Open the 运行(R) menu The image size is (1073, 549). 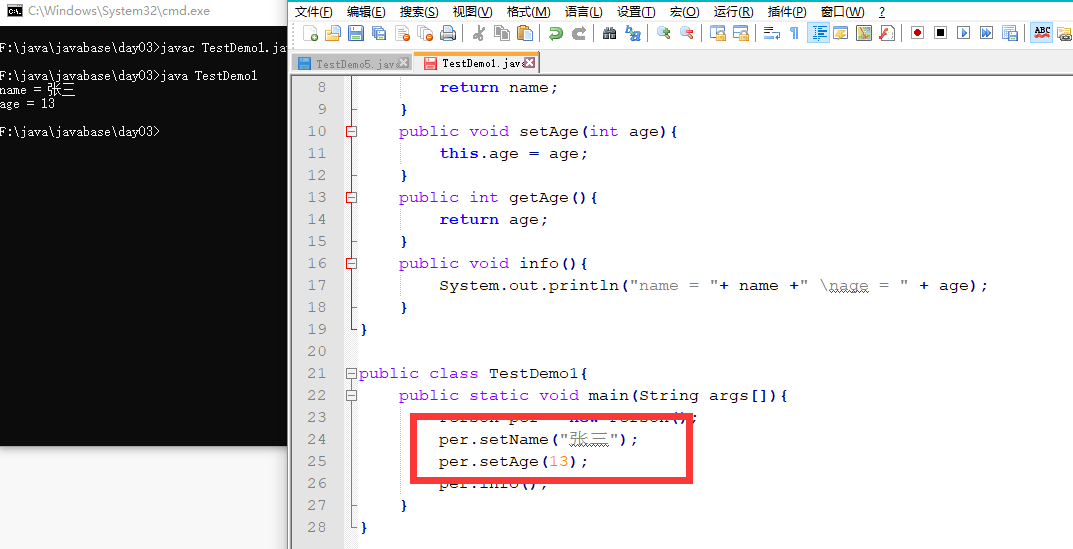coord(734,12)
